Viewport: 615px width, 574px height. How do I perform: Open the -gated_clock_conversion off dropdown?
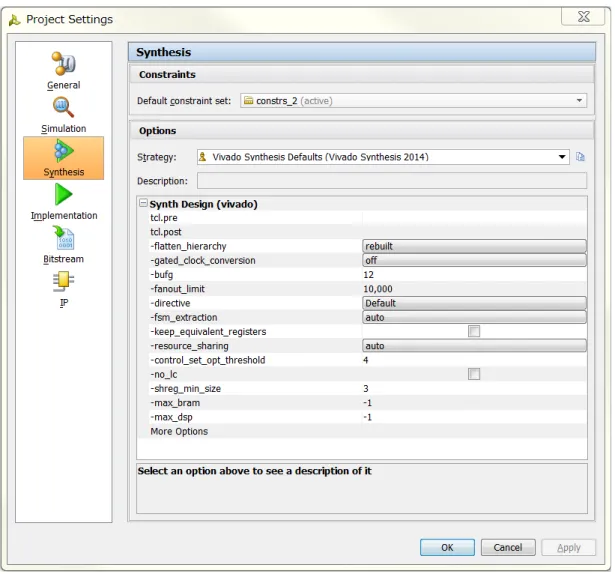tap(474, 260)
